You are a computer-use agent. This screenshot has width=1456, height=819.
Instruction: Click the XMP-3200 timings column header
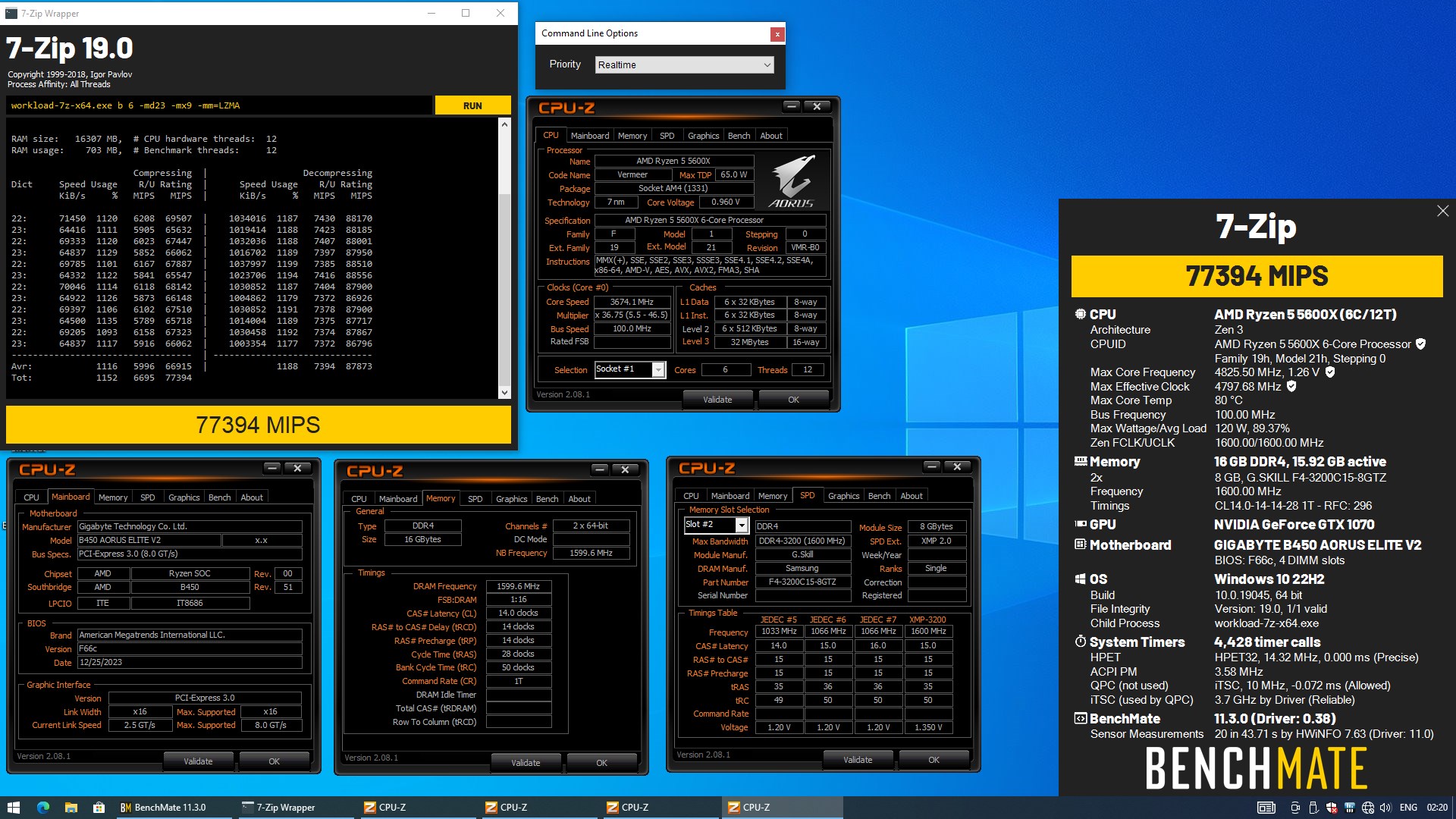pyautogui.click(x=928, y=620)
